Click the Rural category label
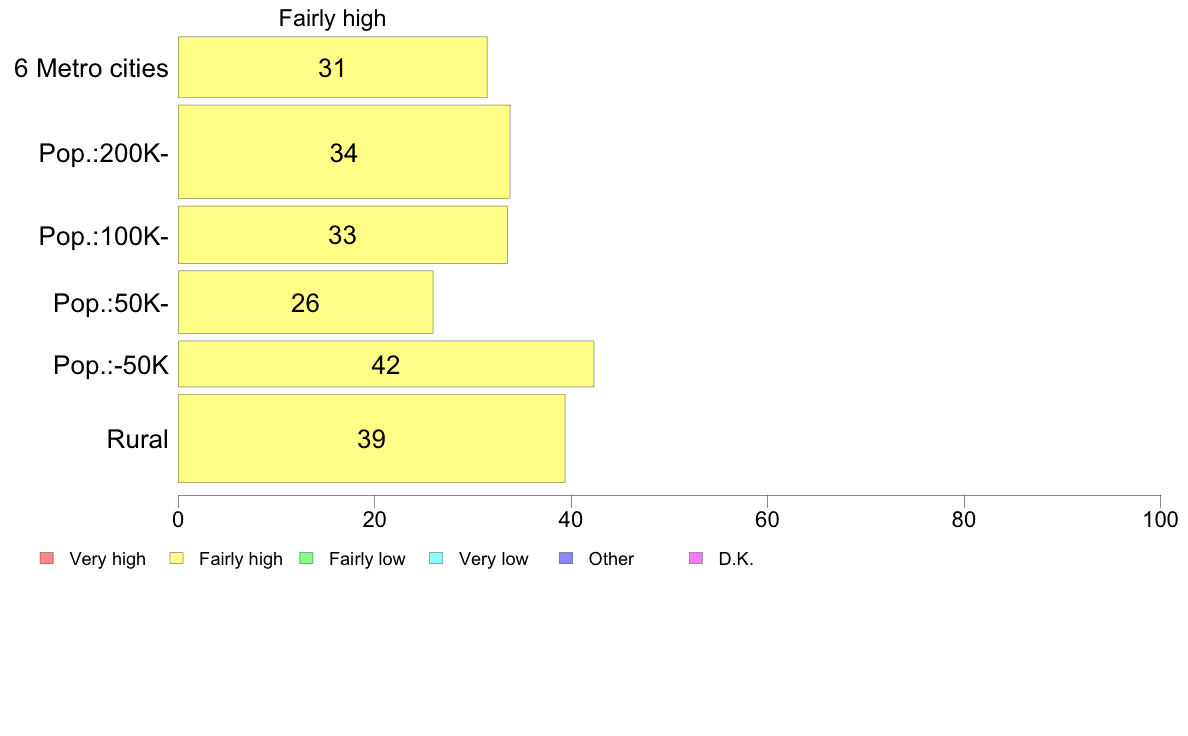Viewport: 1188px width, 736px height. click(x=137, y=440)
